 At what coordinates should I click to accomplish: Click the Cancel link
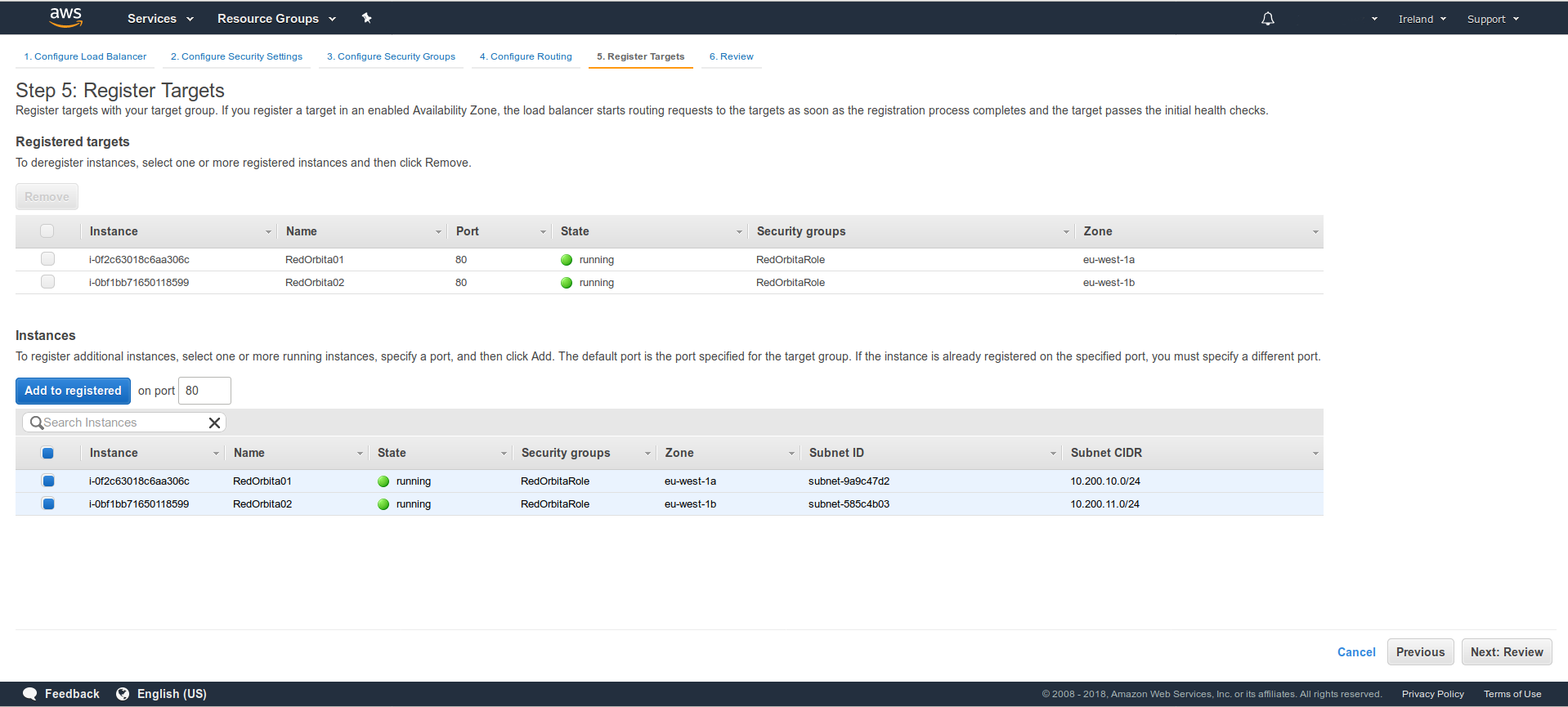pyautogui.click(x=1355, y=652)
